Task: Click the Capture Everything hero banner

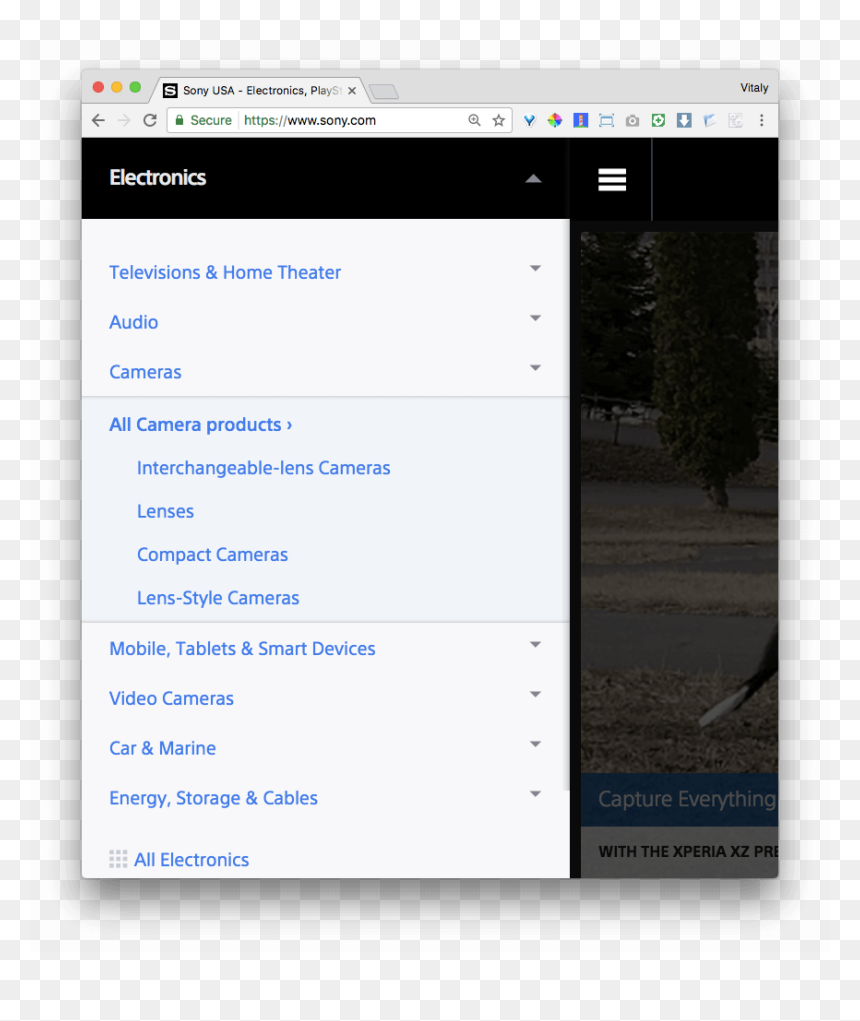Action: [x=679, y=800]
